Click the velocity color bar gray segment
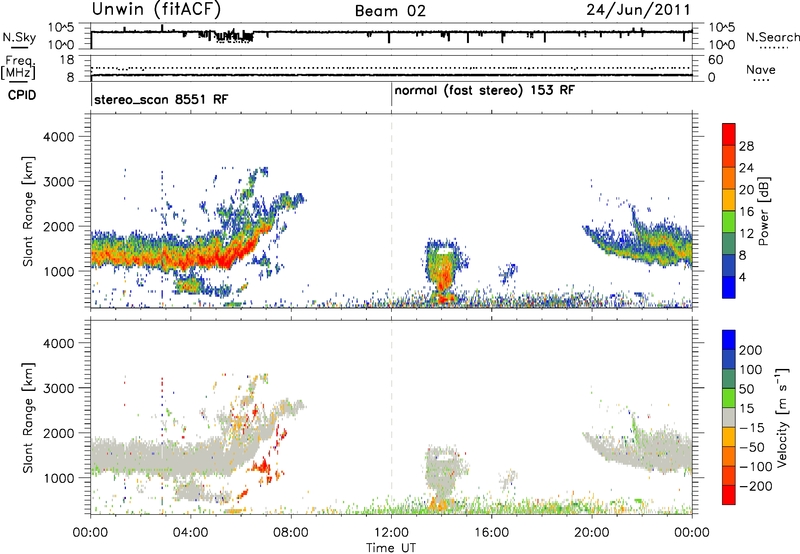Viewport: 800px width, 554px height. coord(729,418)
